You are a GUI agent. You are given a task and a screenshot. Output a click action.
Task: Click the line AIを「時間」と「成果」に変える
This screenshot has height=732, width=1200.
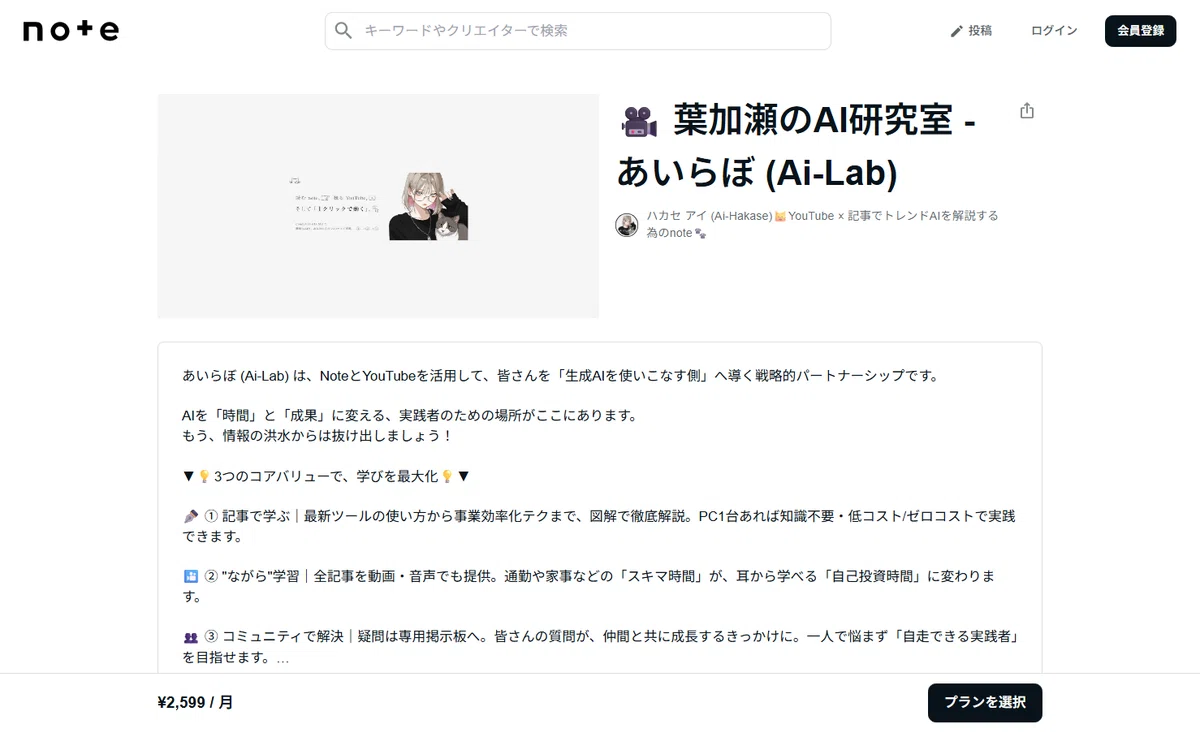(410, 416)
